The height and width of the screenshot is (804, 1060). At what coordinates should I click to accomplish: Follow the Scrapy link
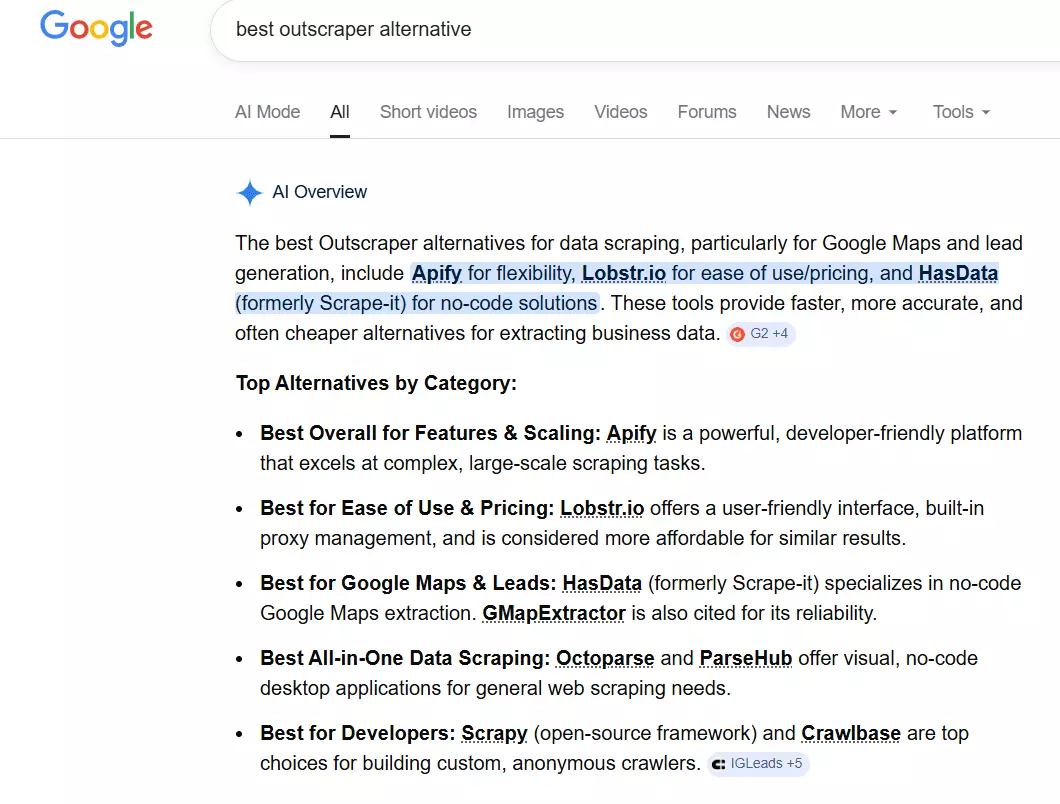tap(494, 733)
